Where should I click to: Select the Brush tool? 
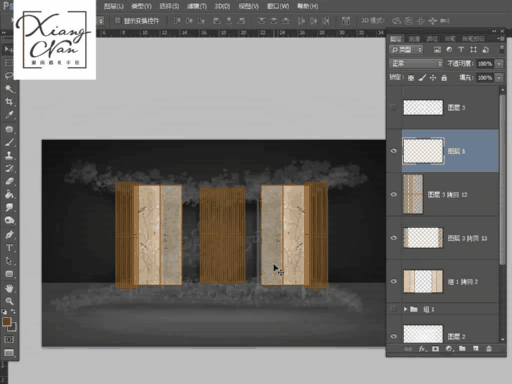[9, 142]
